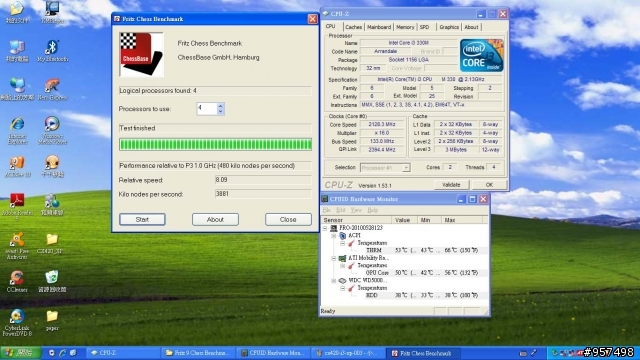This screenshot has width=640, height=360.
Task: Click the Processors to use input field
Action: coord(207,109)
